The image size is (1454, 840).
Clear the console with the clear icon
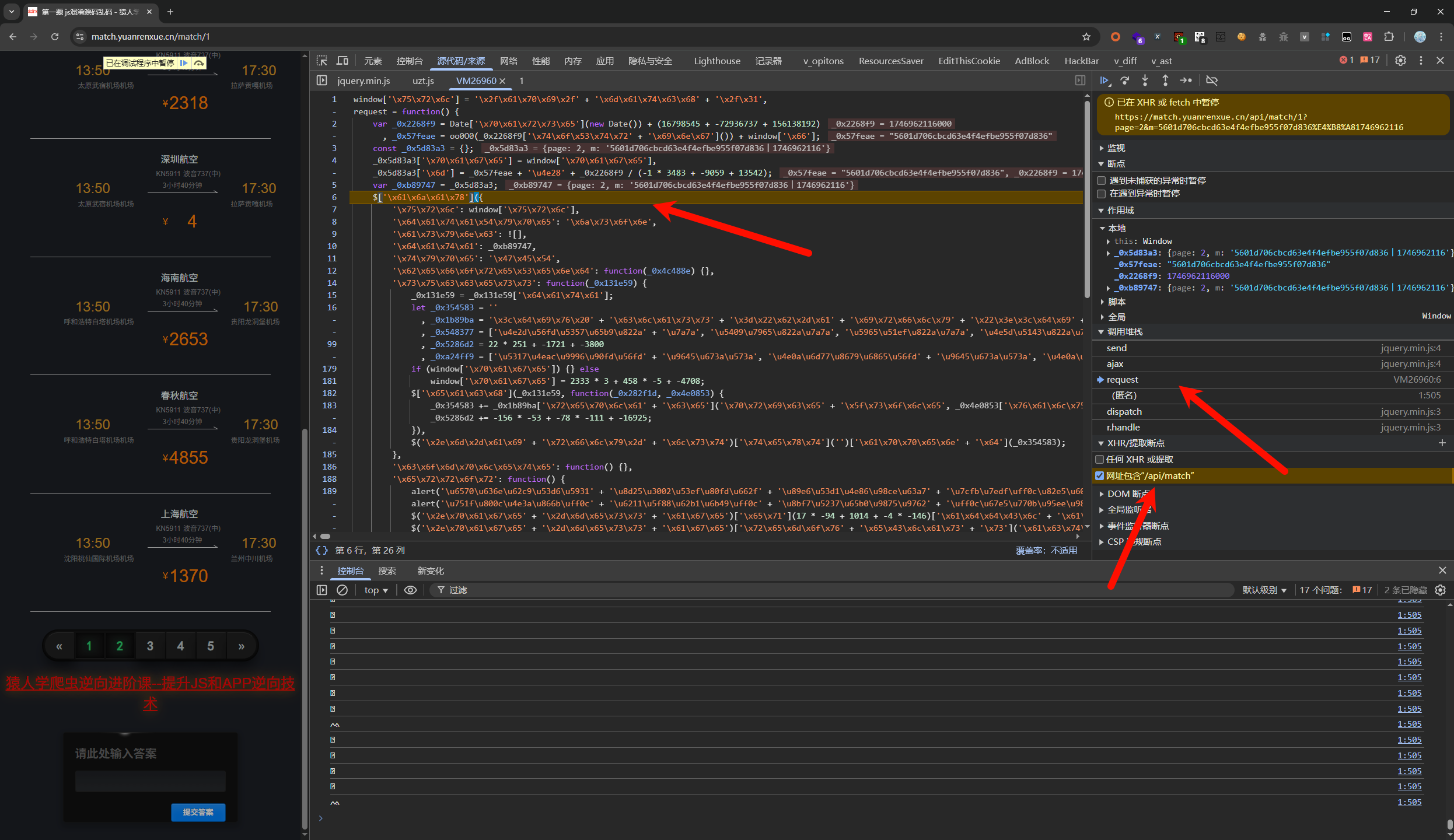coord(342,590)
